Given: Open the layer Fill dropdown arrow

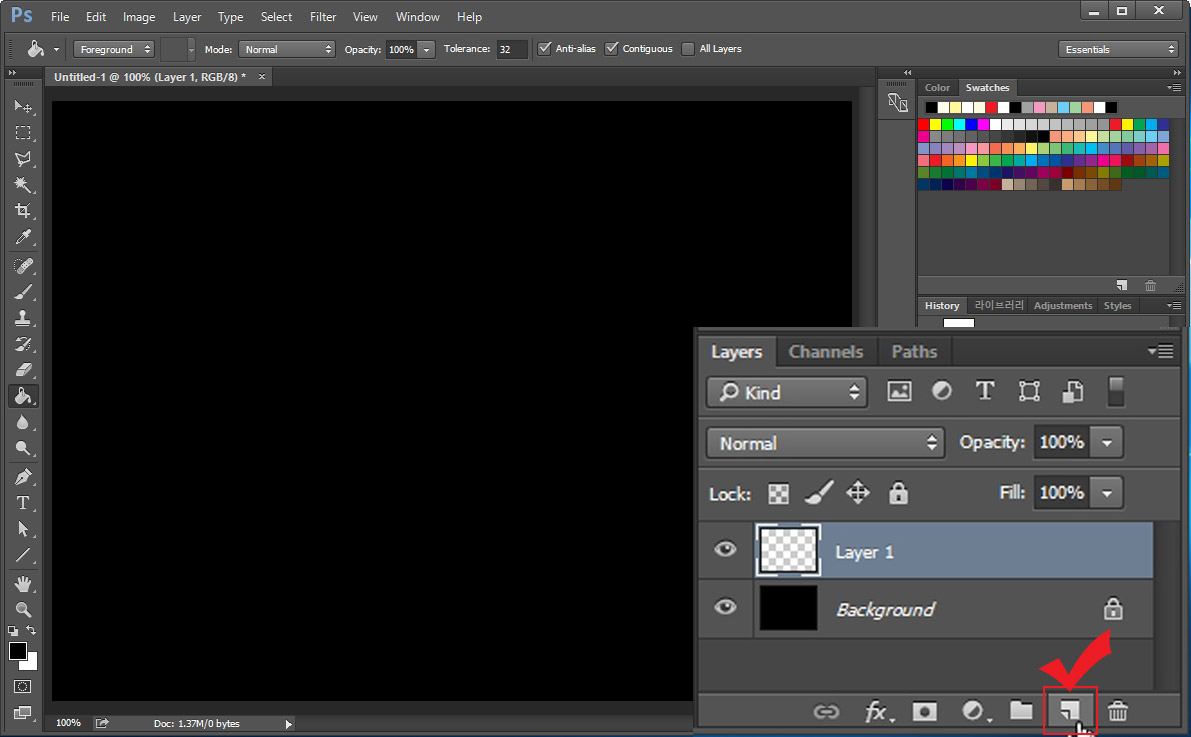Looking at the screenshot, I should (x=1107, y=492).
